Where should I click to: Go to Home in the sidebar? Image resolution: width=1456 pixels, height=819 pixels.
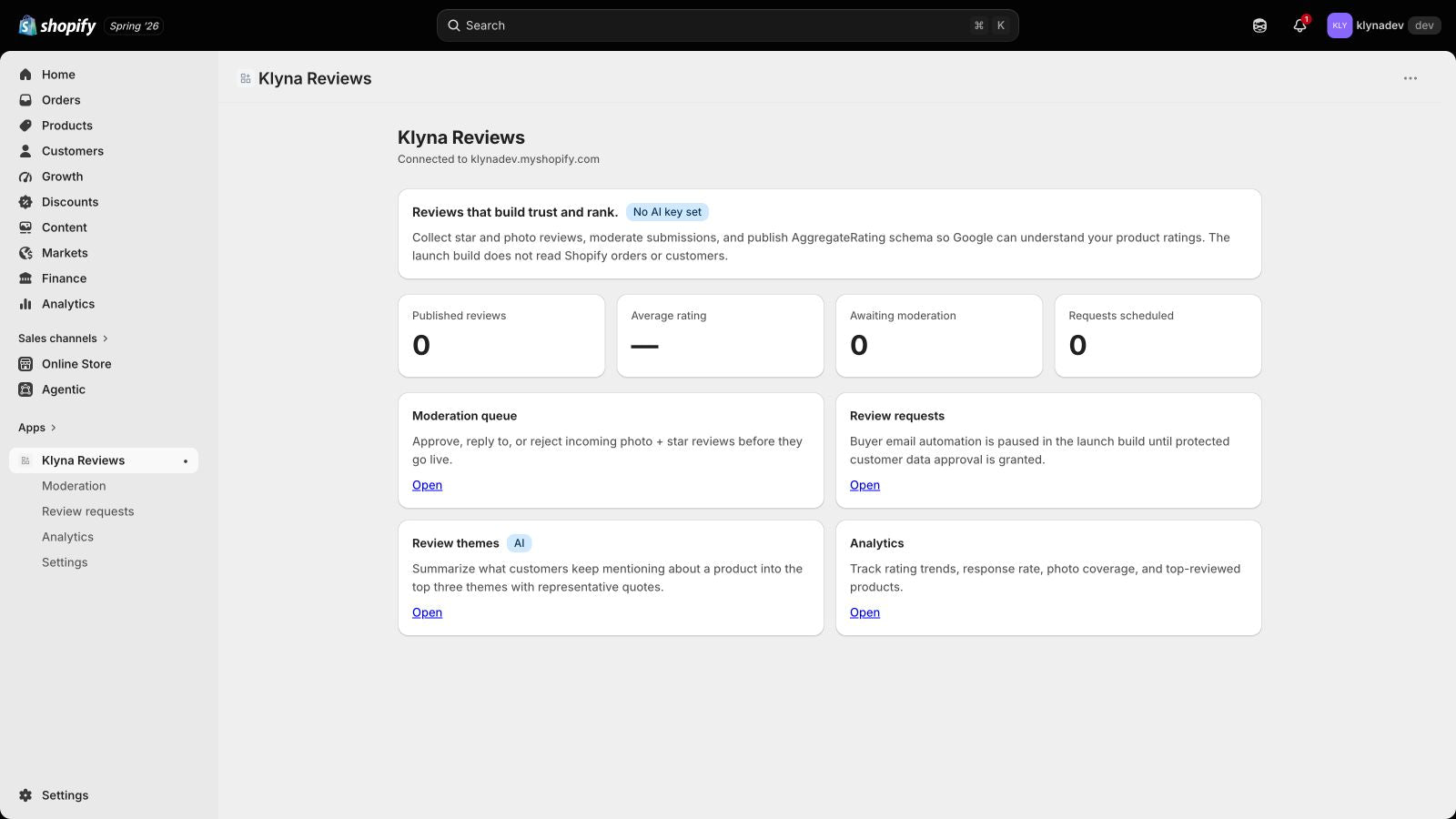(58, 75)
